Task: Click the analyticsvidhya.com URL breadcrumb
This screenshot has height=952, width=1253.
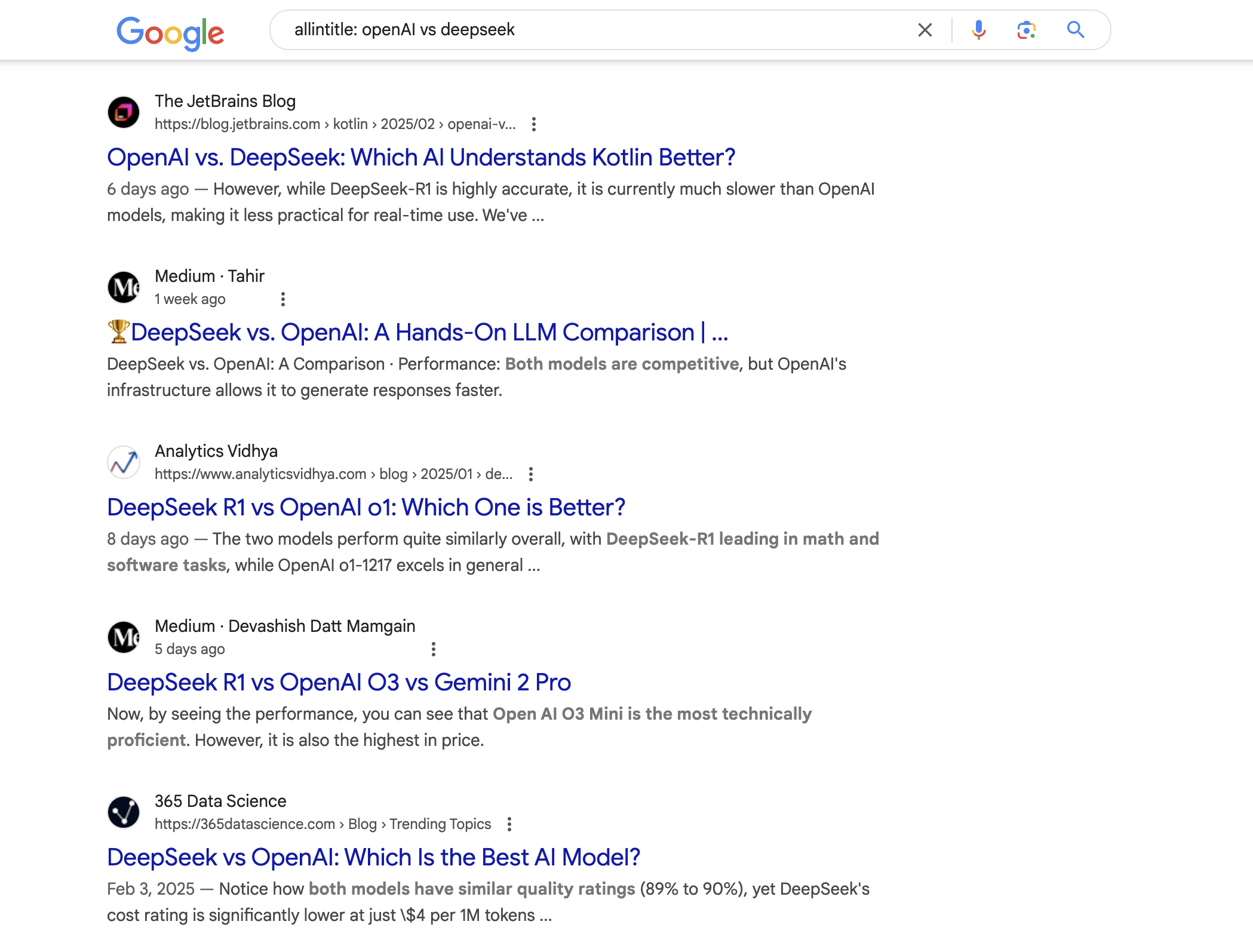Action: pyautogui.click(x=333, y=474)
